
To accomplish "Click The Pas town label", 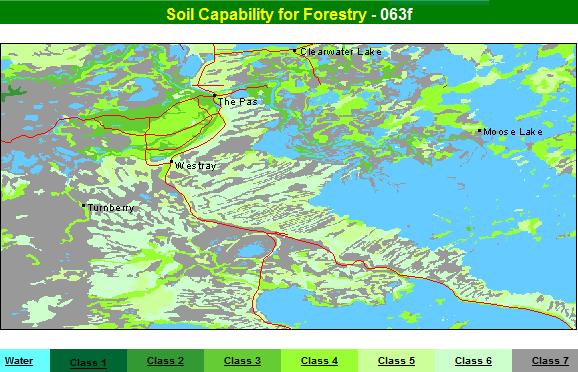I will click(x=238, y=102).
